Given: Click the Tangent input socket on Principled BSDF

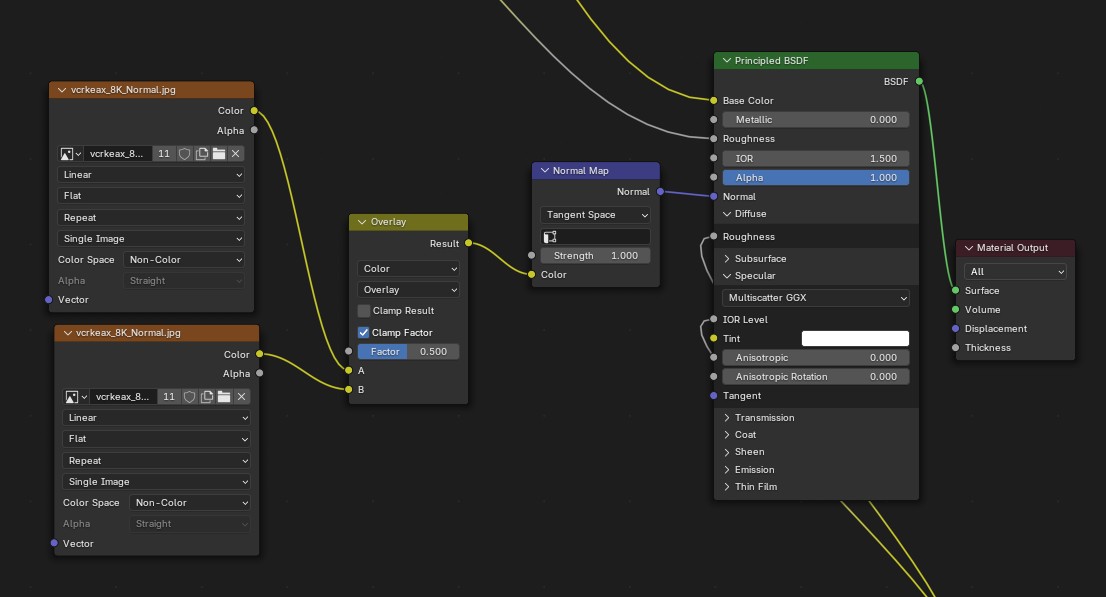Looking at the screenshot, I should [x=714, y=396].
